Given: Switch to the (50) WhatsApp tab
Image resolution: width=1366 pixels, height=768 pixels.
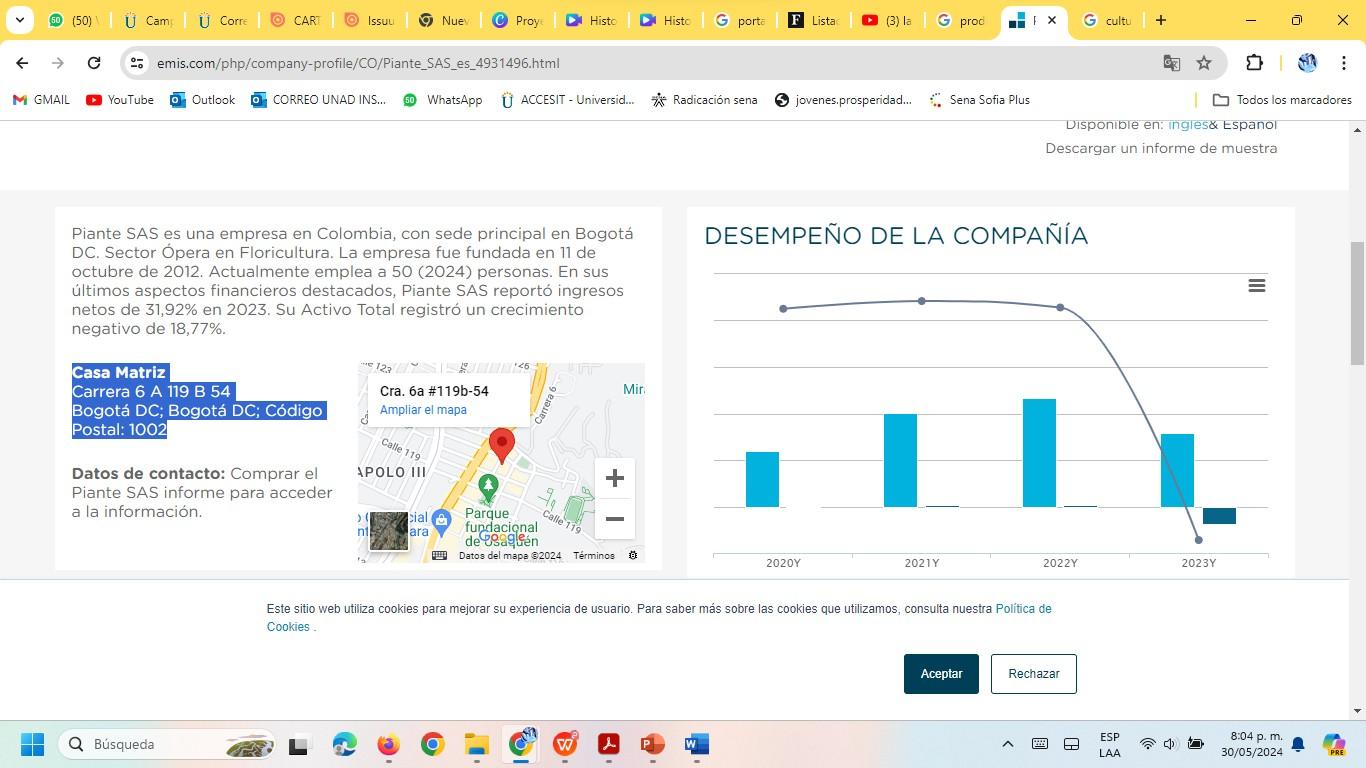Looking at the screenshot, I should coord(72,20).
